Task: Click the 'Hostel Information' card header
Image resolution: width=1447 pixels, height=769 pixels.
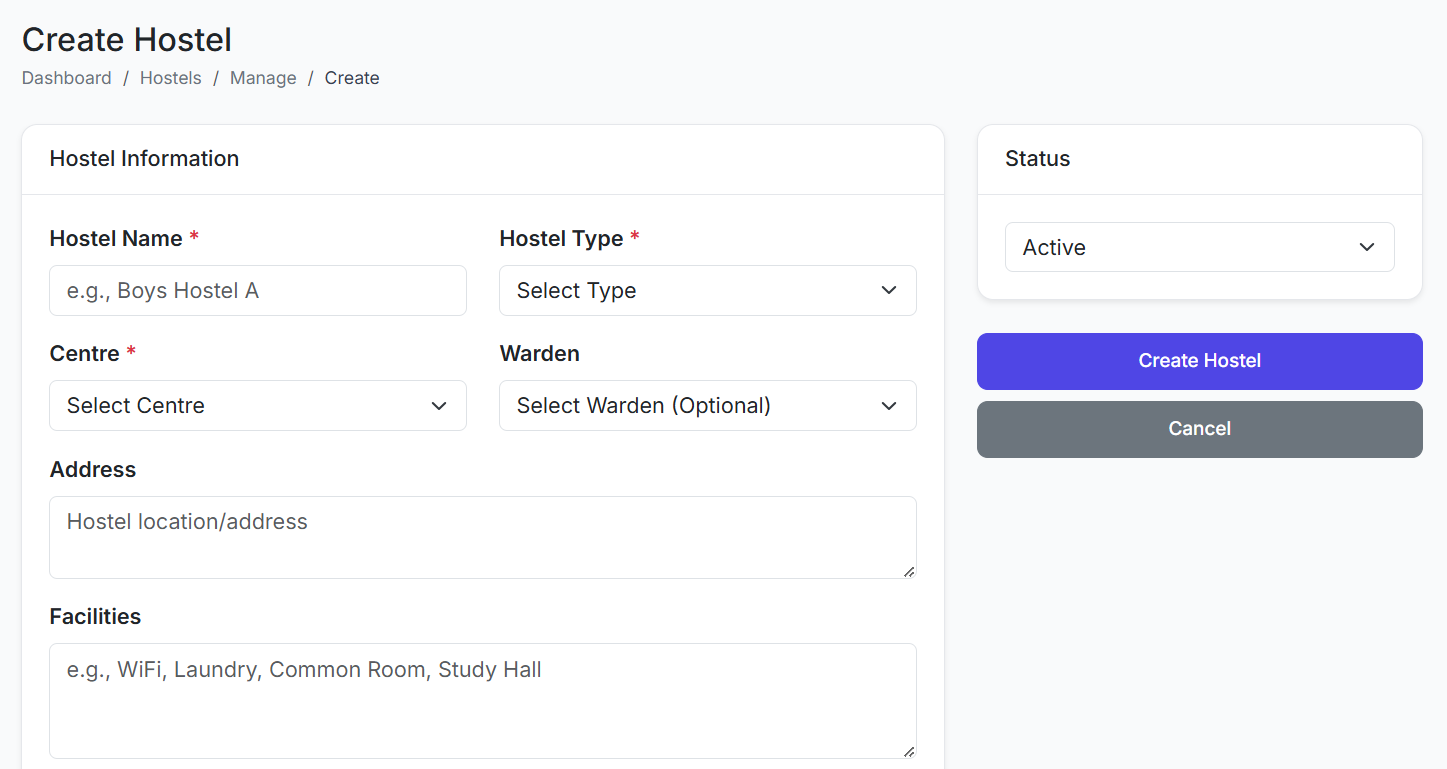Action: point(144,159)
